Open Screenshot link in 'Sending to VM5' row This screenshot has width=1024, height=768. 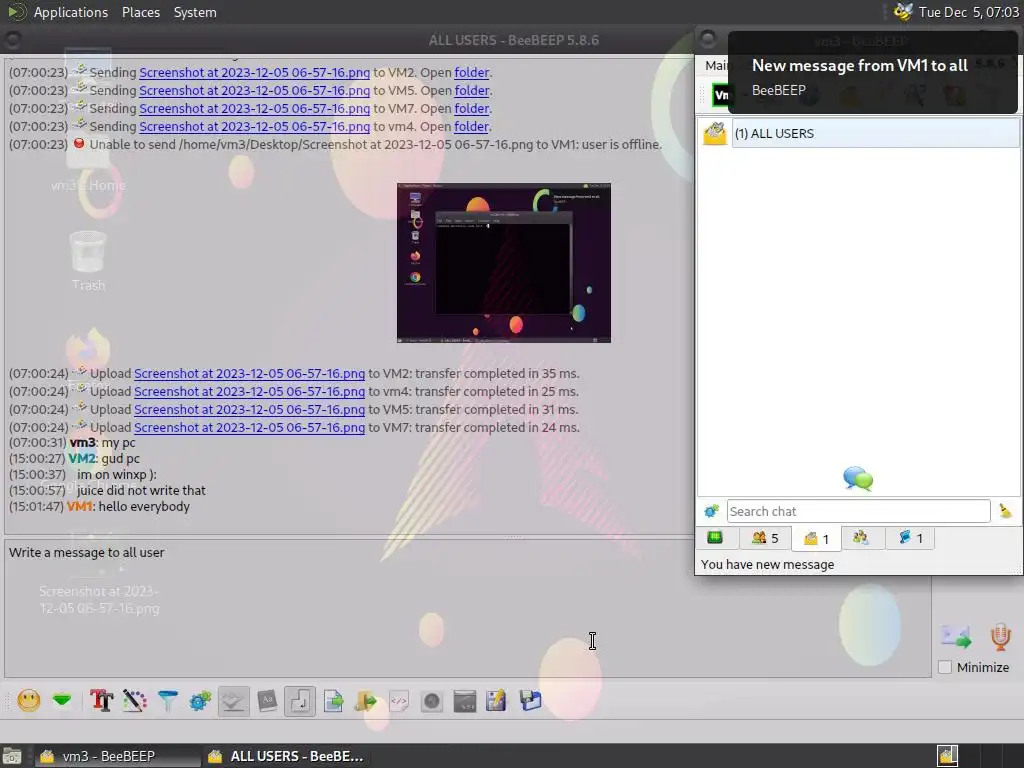pos(254,90)
